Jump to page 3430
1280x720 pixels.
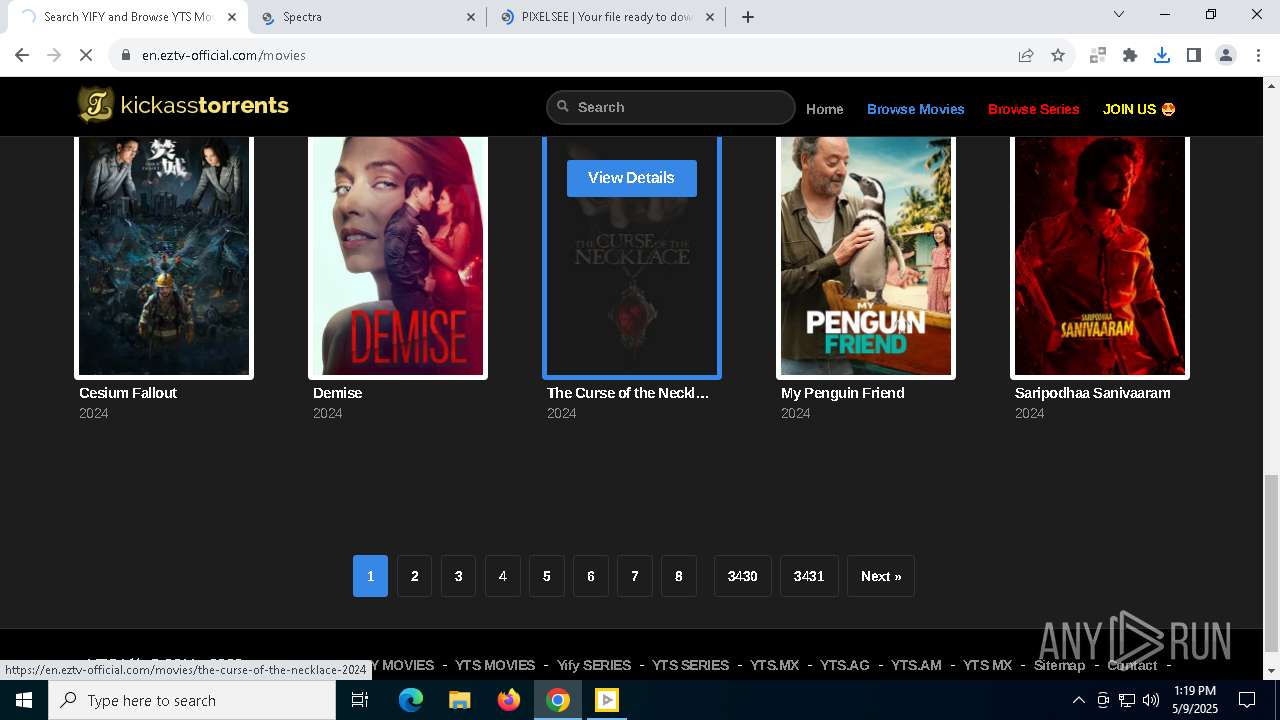(742, 576)
